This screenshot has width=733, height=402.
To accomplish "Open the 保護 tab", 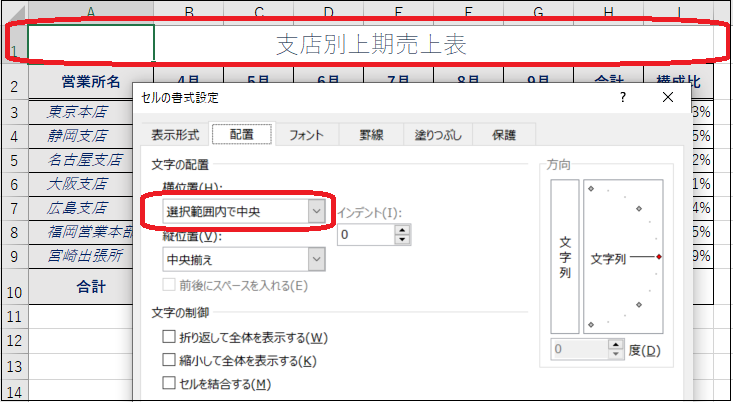I will [503, 134].
